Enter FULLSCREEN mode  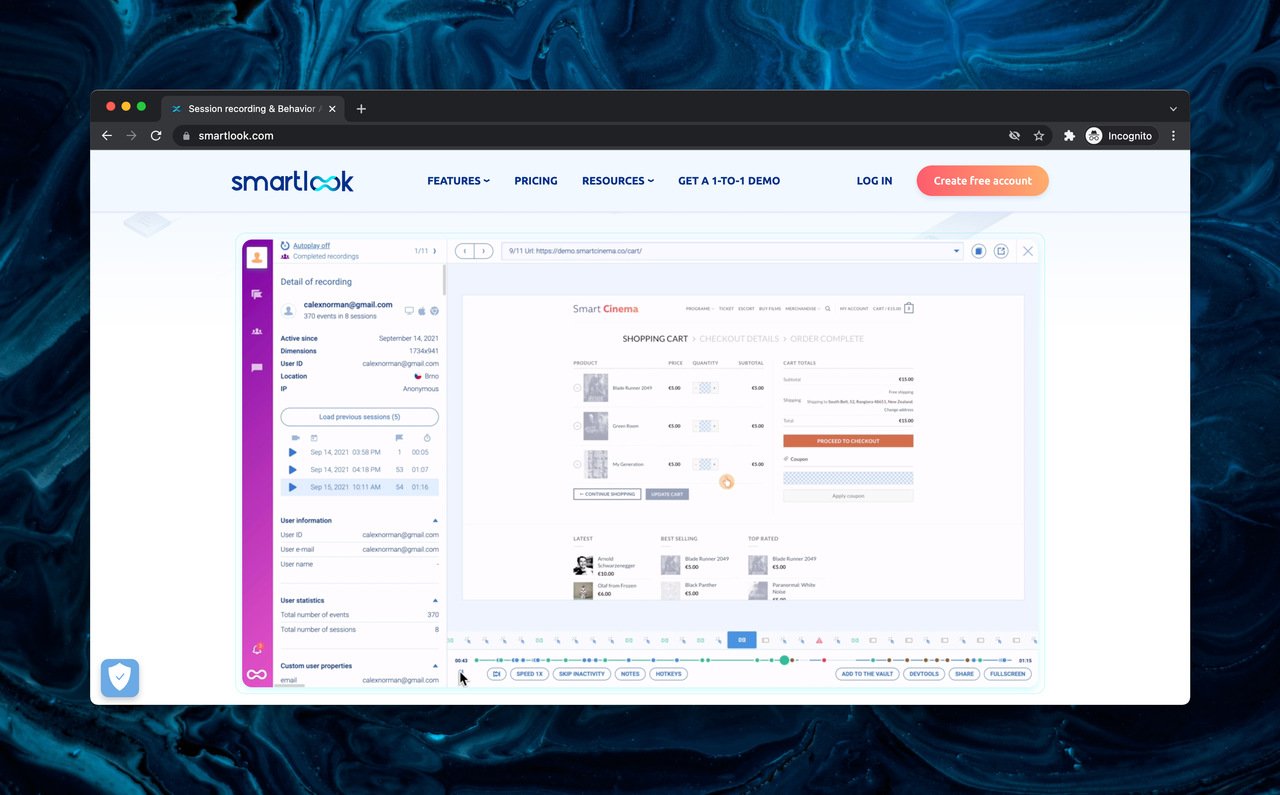coord(1007,674)
